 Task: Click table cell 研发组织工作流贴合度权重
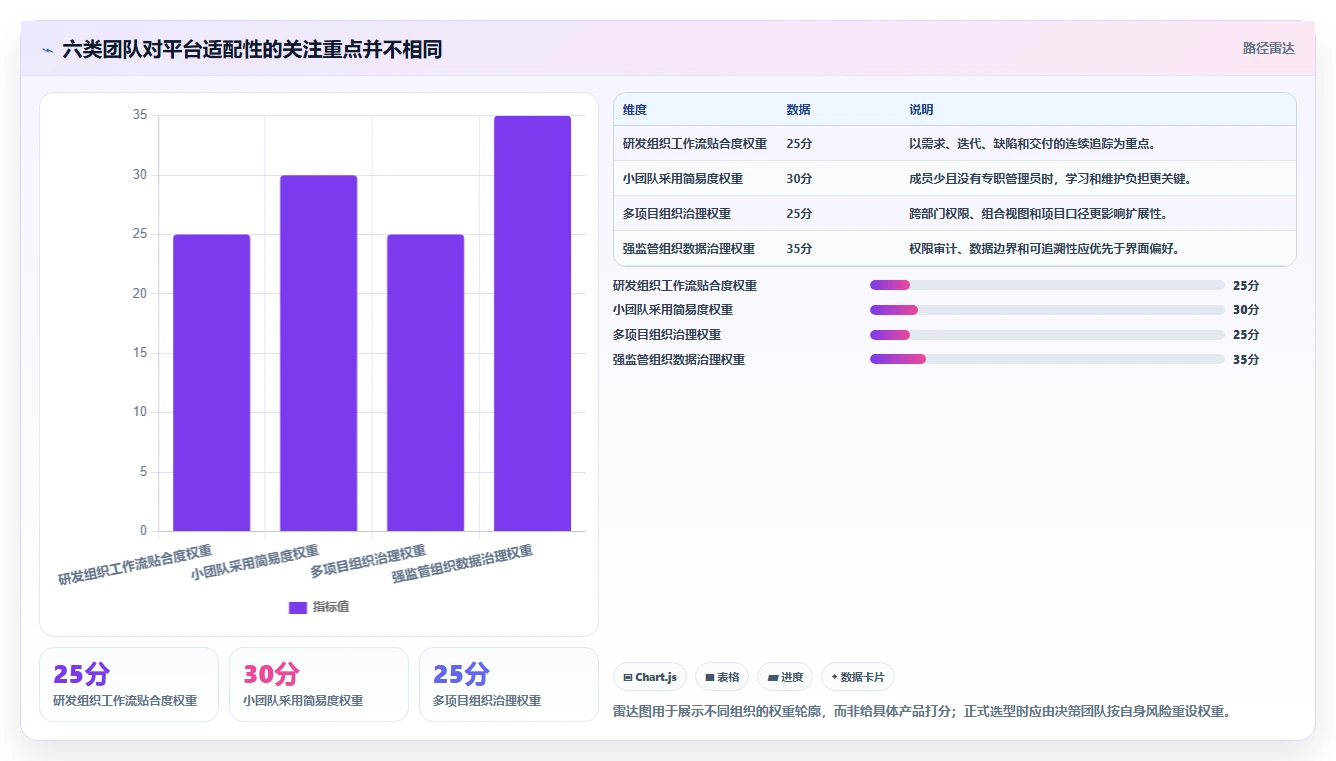[695, 144]
